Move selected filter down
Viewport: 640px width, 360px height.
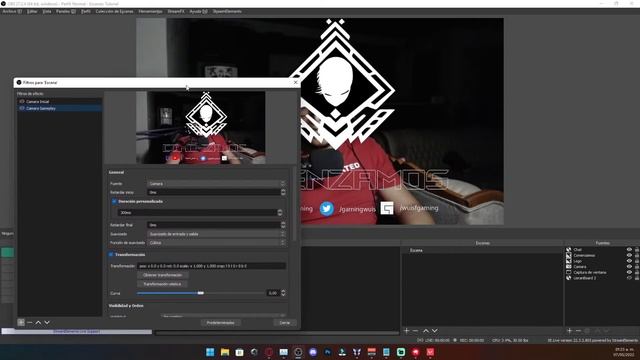(47, 322)
